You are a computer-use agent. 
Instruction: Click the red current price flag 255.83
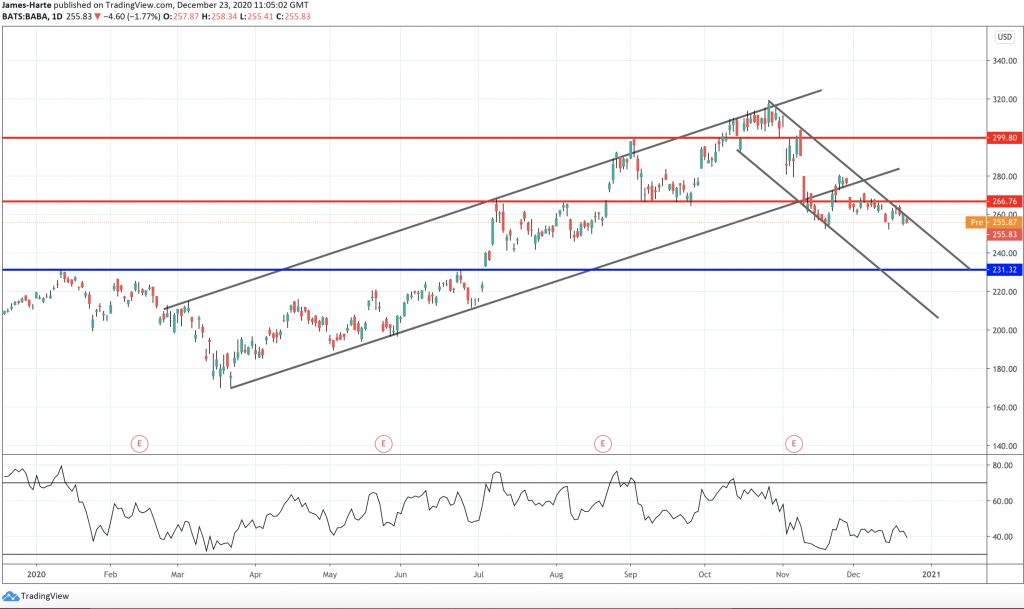click(1003, 234)
